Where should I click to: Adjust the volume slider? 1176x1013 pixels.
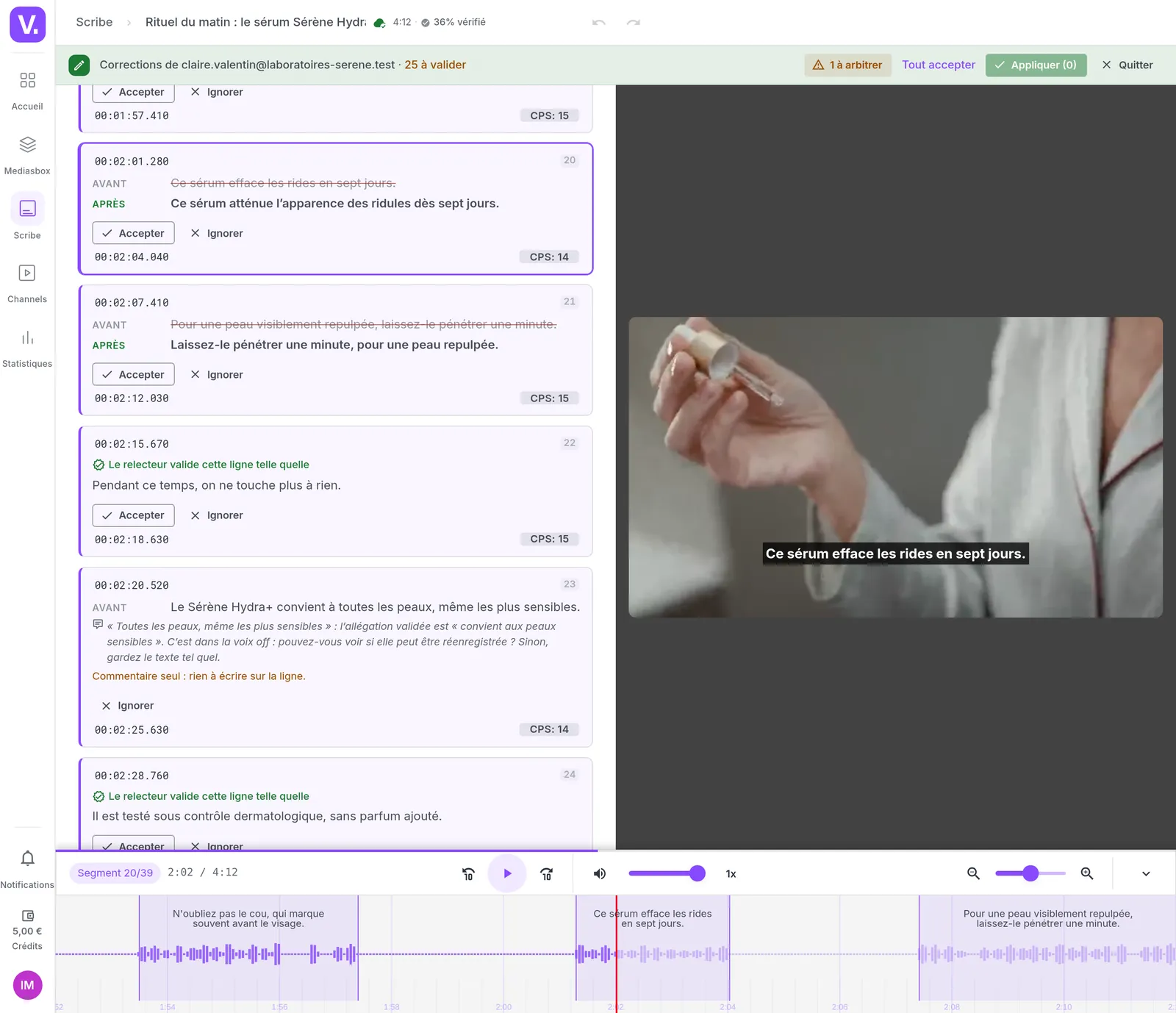pyautogui.click(x=667, y=873)
